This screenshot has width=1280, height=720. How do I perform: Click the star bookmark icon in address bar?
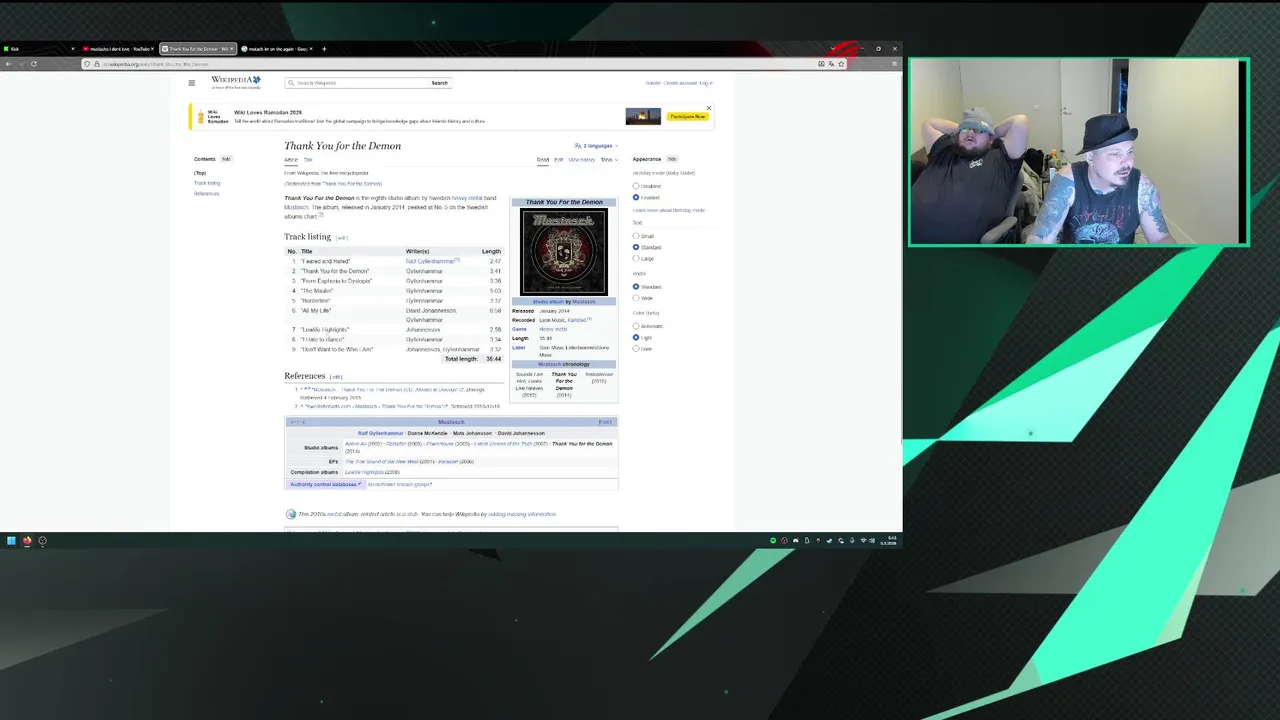point(841,64)
